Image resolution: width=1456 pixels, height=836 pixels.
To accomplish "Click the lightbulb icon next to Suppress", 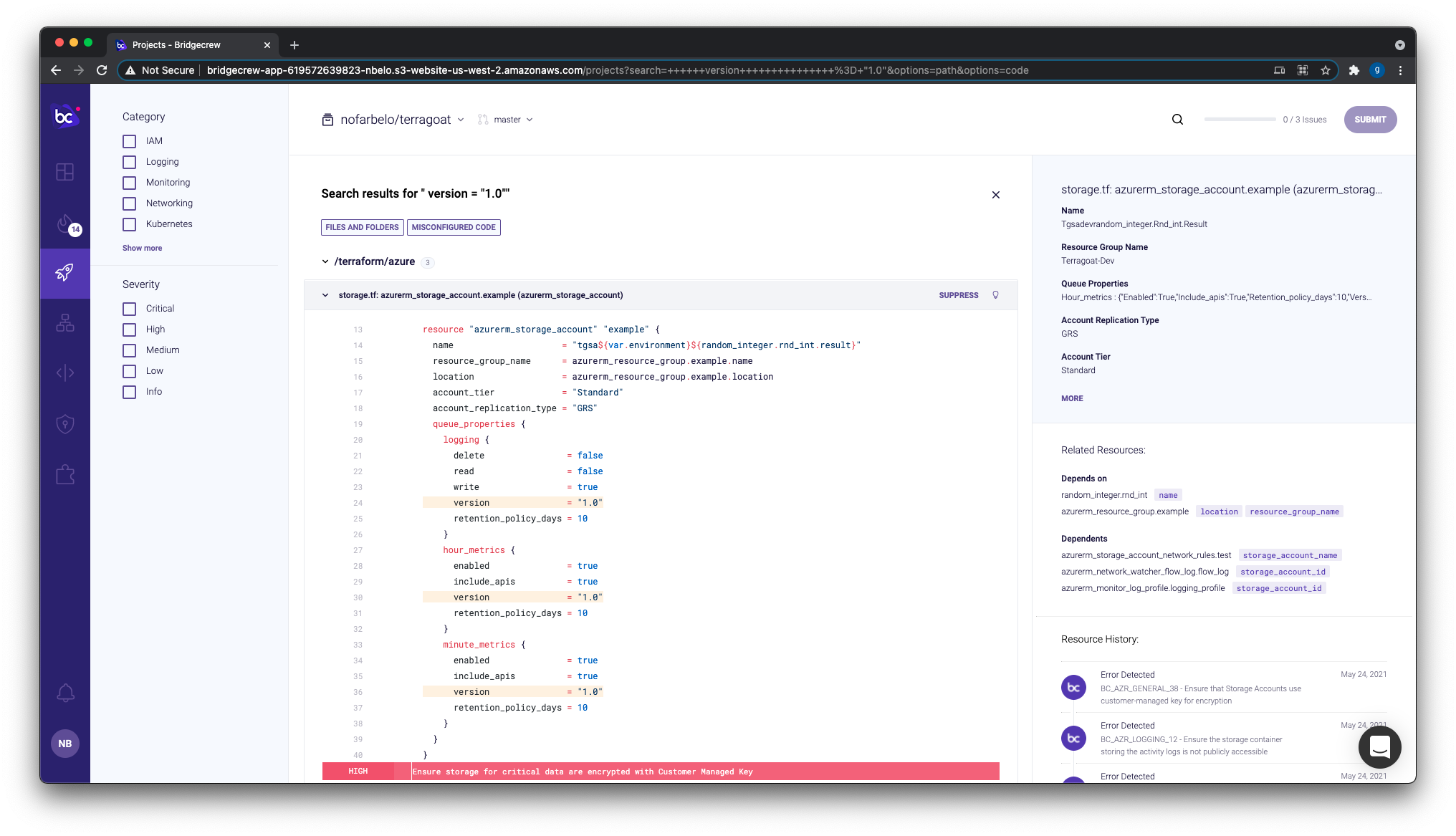I will pyautogui.click(x=995, y=295).
